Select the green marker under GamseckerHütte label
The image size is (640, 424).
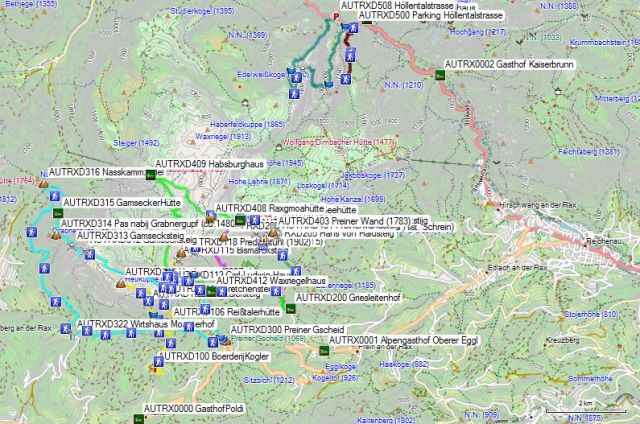coord(55,213)
